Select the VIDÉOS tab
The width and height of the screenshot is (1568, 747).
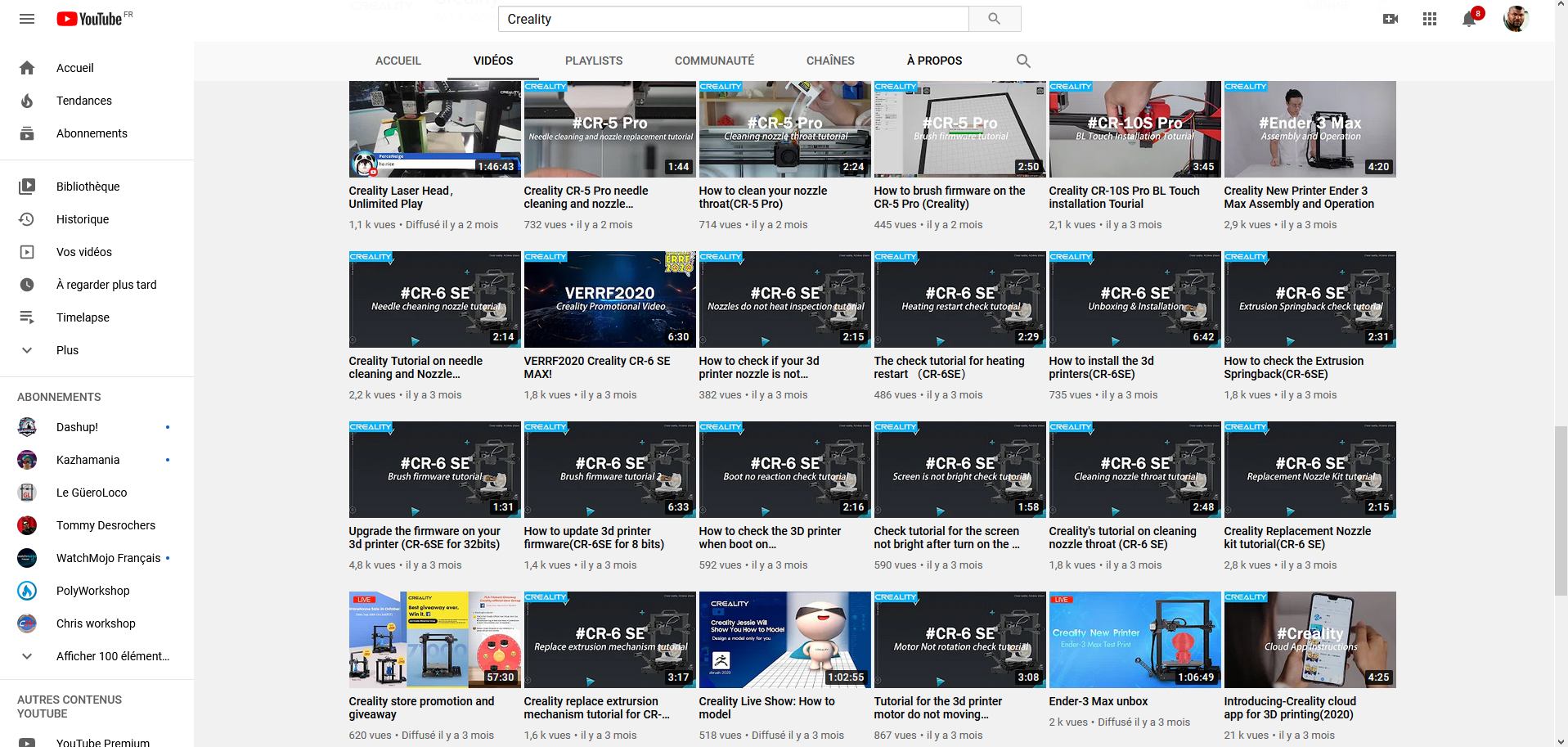click(x=493, y=61)
